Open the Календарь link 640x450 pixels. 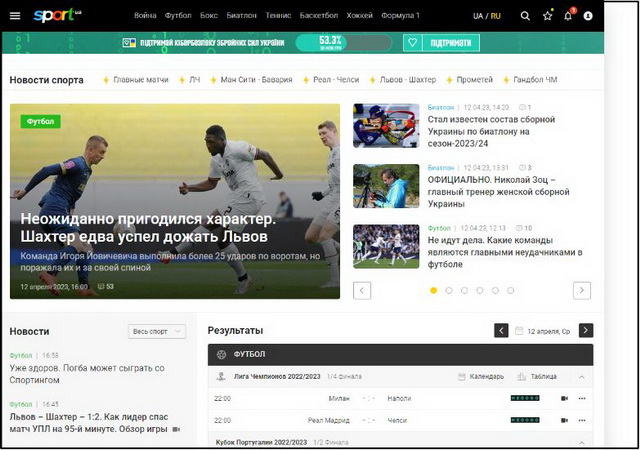coord(487,376)
